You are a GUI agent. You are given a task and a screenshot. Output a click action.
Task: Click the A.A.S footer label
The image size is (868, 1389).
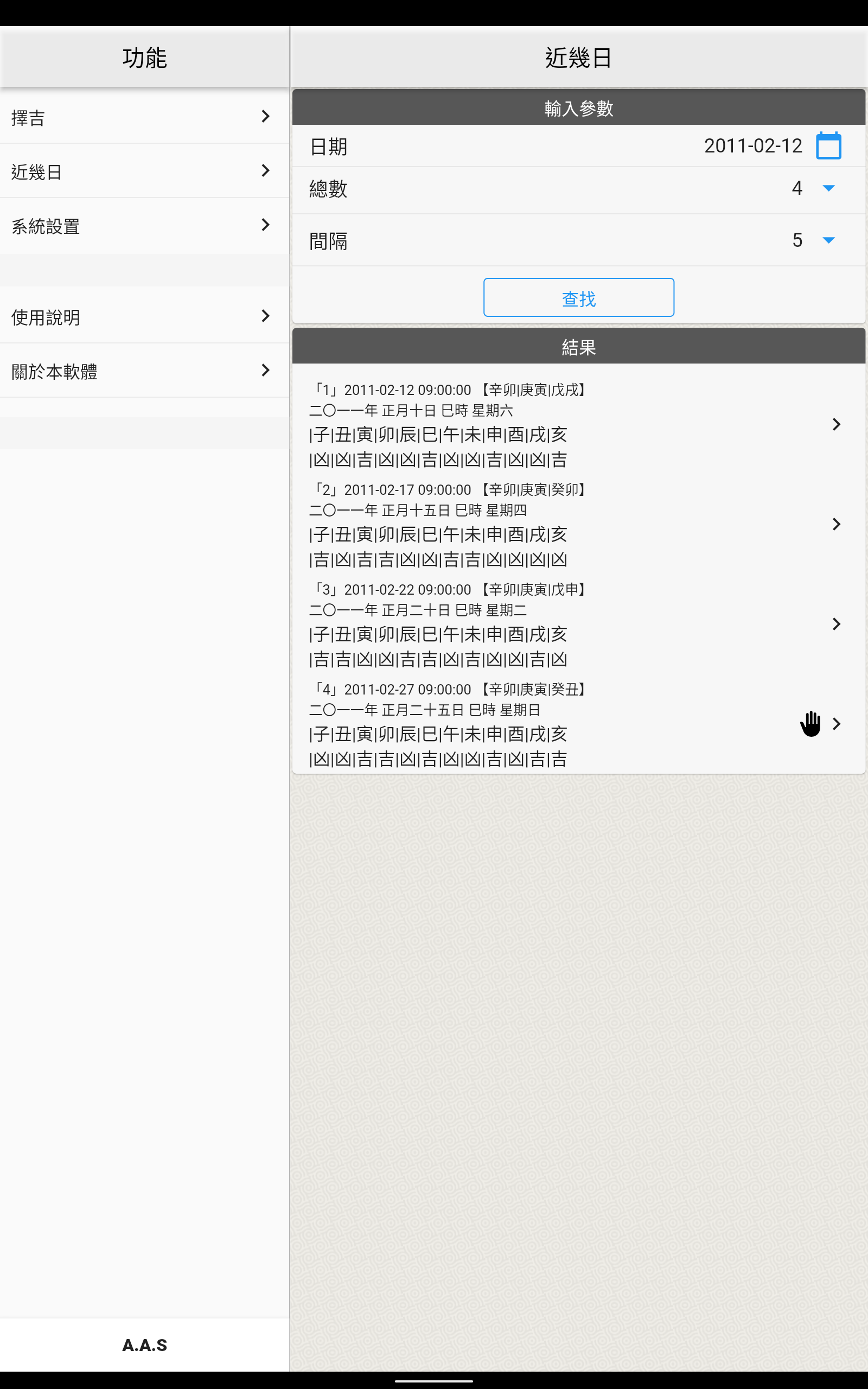pyautogui.click(x=144, y=1345)
